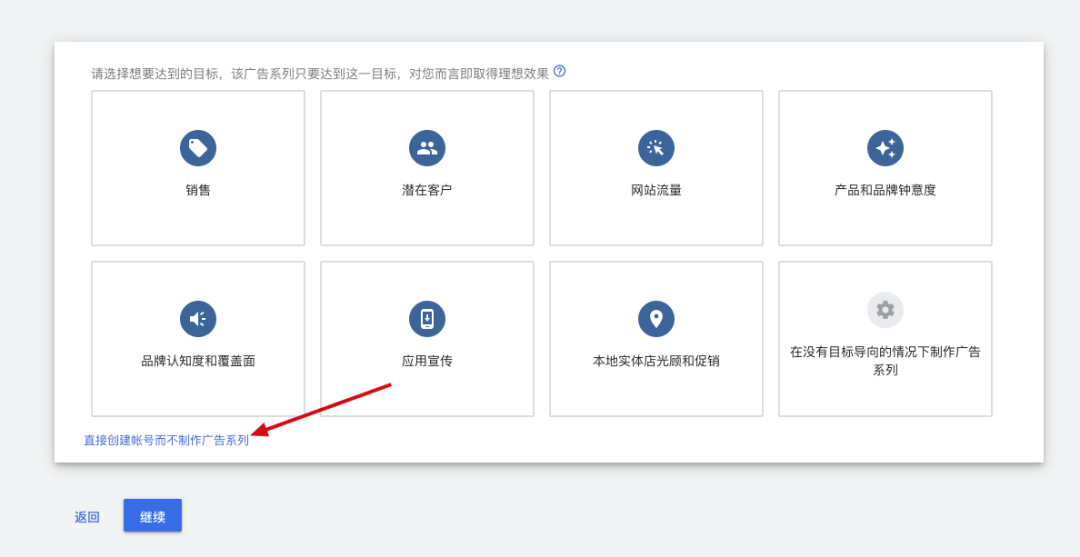
Task: Select the 销售 goal label
Action: (x=198, y=190)
